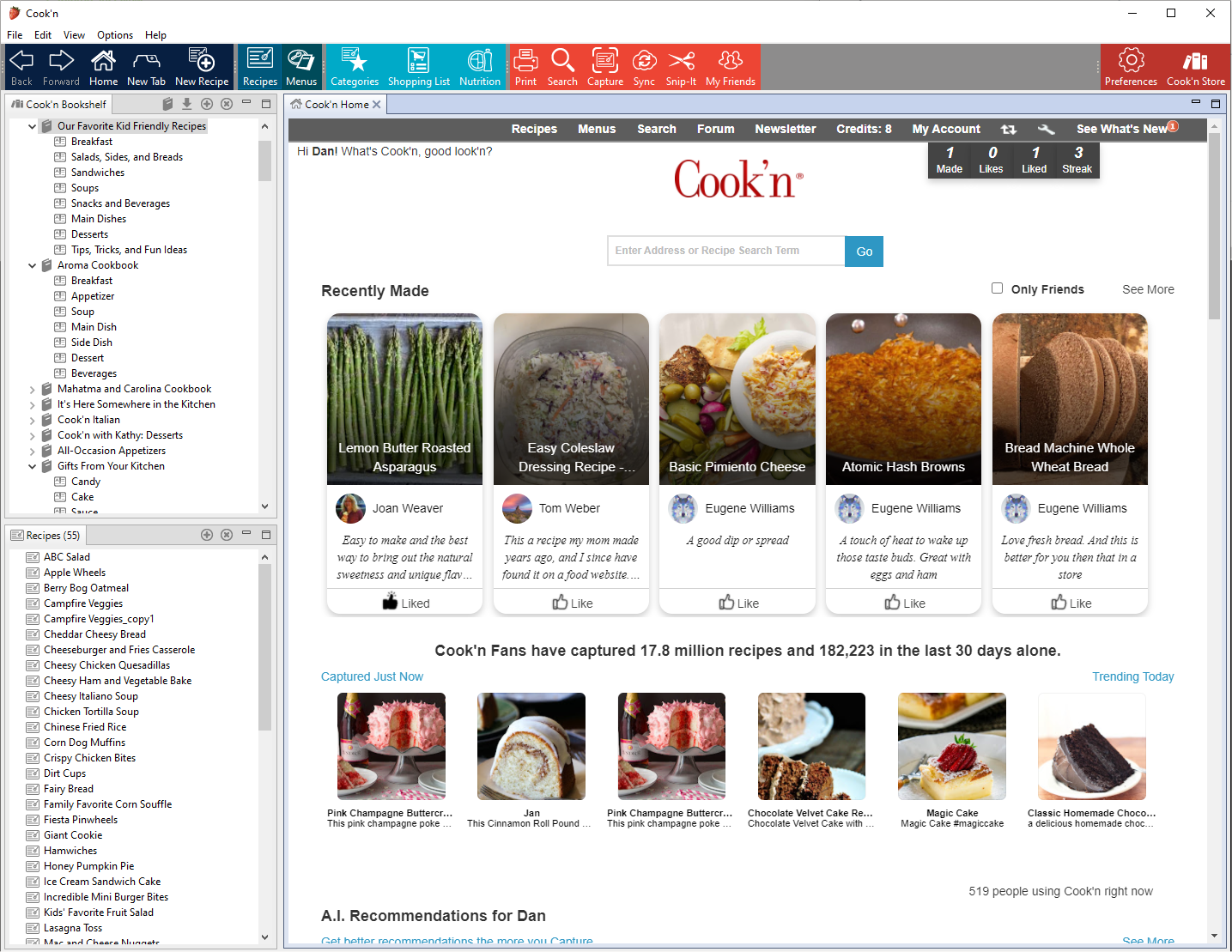Select the Streak counter showing 3
This screenshot has height=952, width=1232.
point(1077,160)
